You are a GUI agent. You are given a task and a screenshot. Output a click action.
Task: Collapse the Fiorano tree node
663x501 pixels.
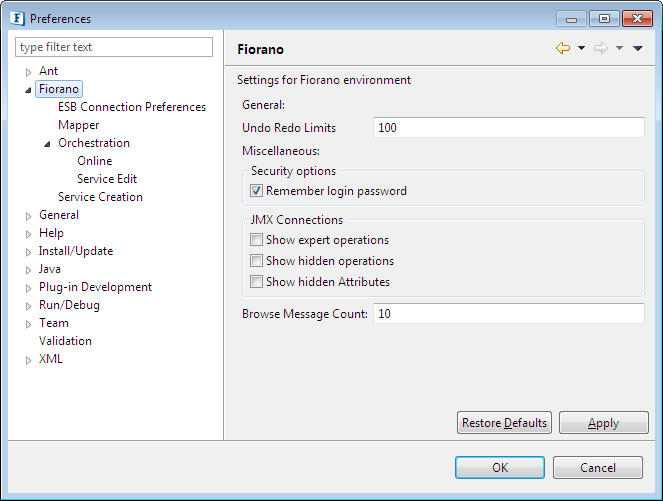28,90
